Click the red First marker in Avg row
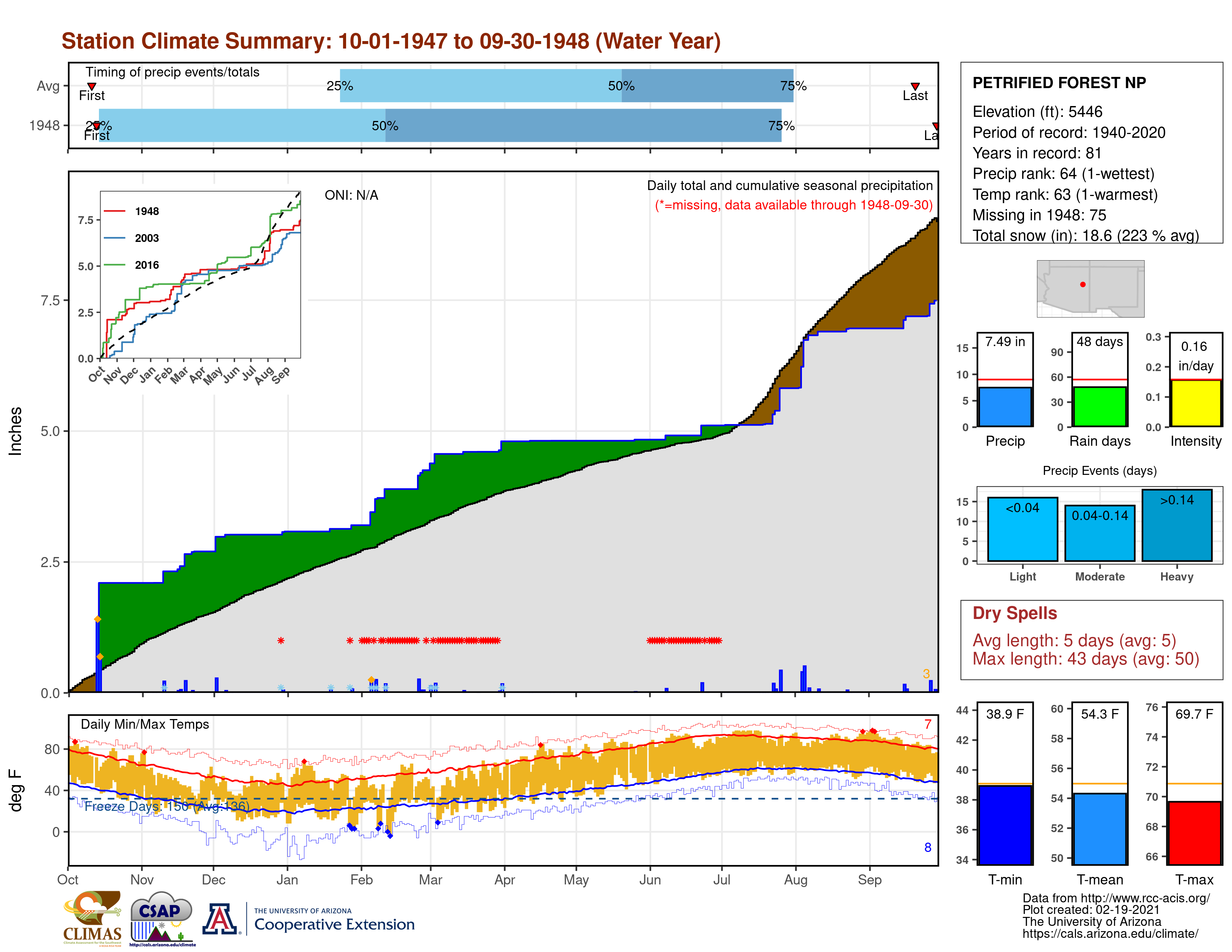The width and height of the screenshot is (1232, 952). [x=91, y=86]
